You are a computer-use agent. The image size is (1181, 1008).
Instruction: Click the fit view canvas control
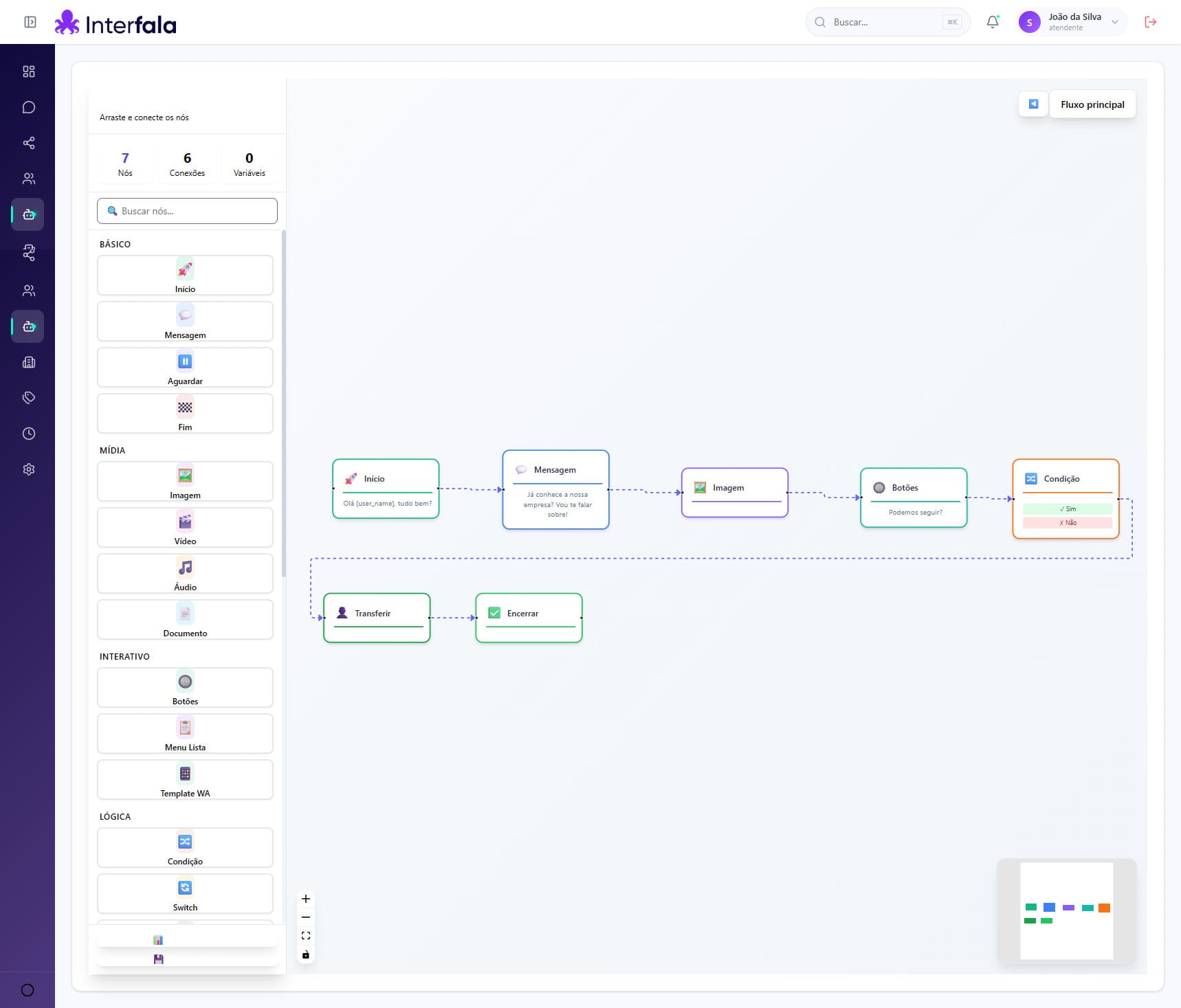click(306, 936)
